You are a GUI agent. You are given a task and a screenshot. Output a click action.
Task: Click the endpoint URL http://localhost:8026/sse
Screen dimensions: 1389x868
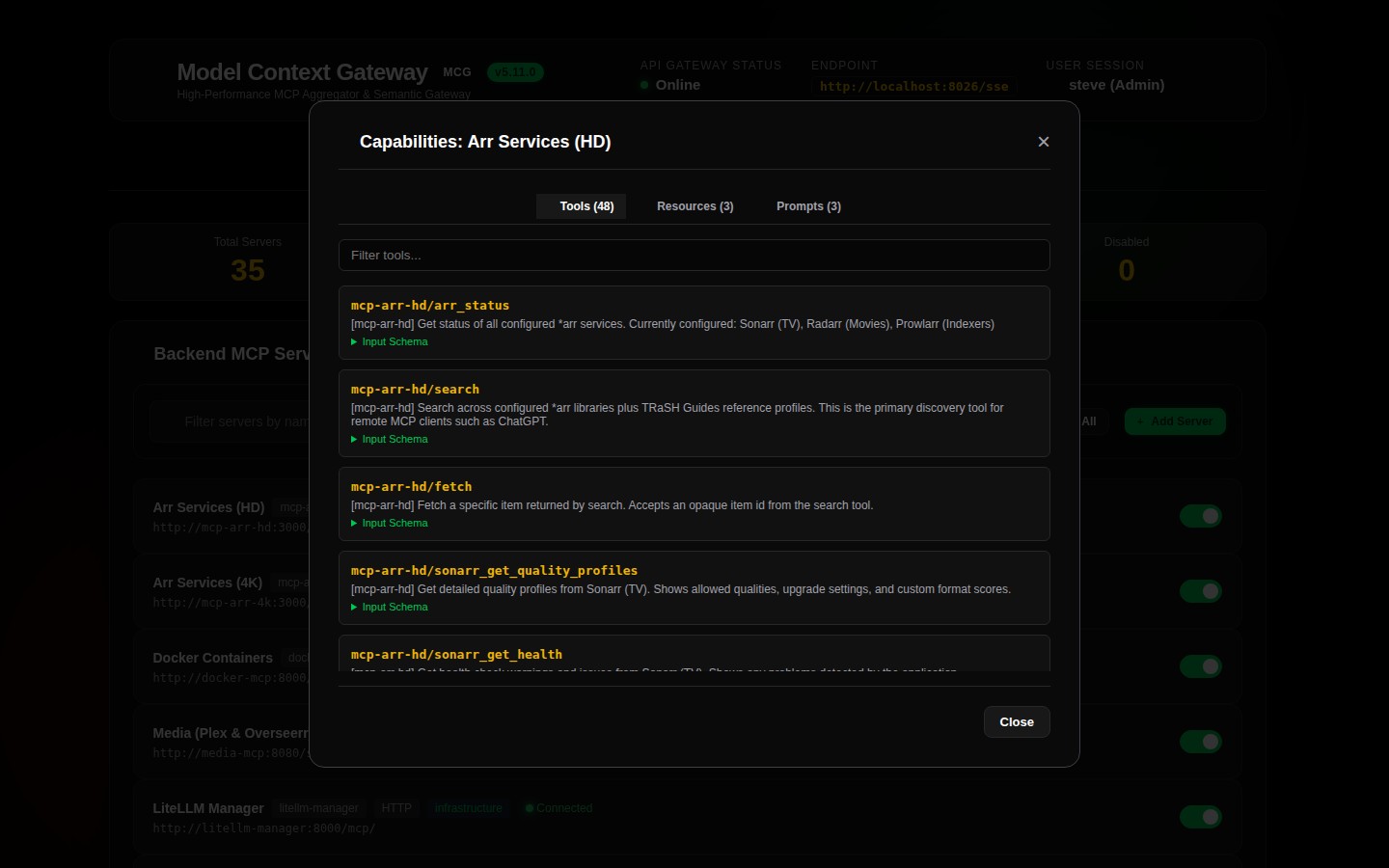click(914, 87)
